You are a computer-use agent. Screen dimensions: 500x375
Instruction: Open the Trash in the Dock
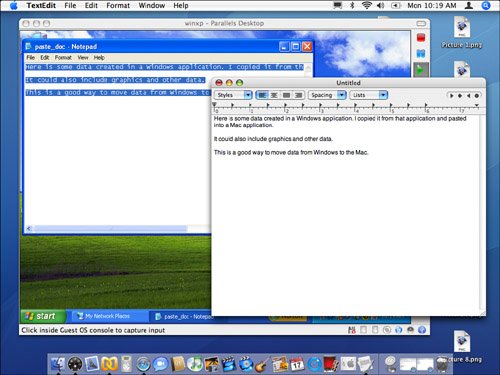pyautogui.click(x=442, y=364)
